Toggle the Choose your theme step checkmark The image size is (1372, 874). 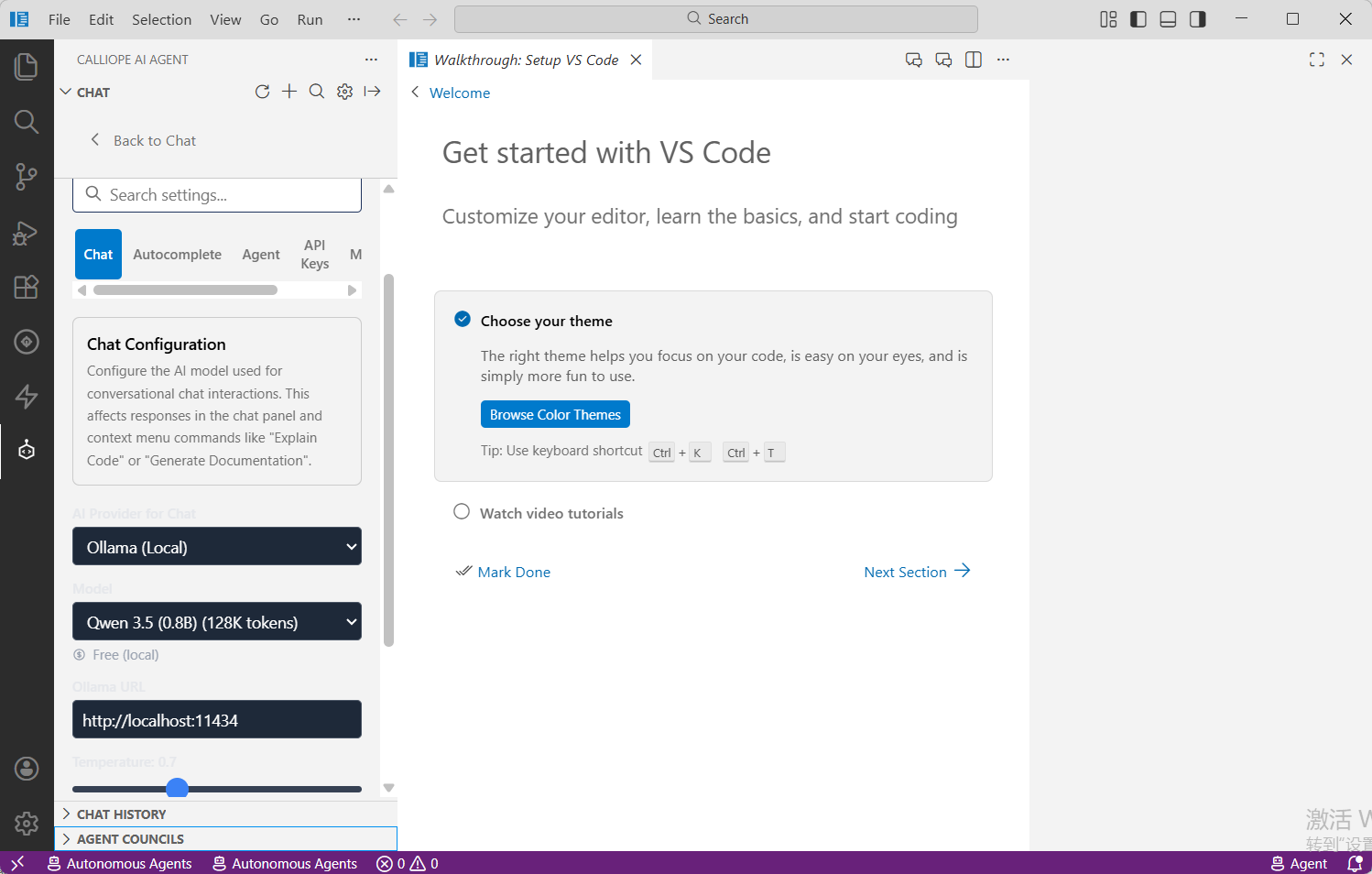(x=463, y=320)
